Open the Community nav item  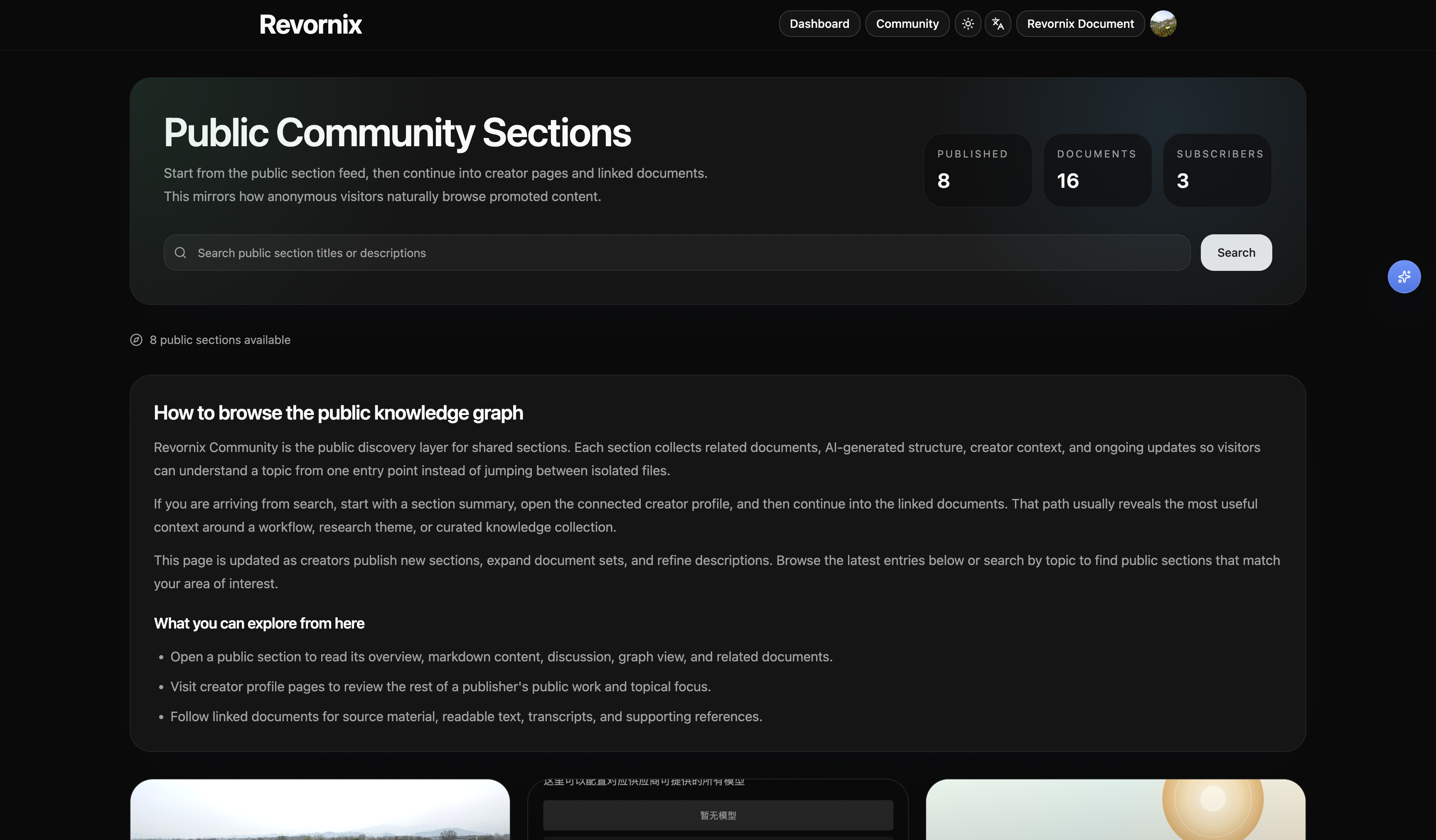click(907, 24)
